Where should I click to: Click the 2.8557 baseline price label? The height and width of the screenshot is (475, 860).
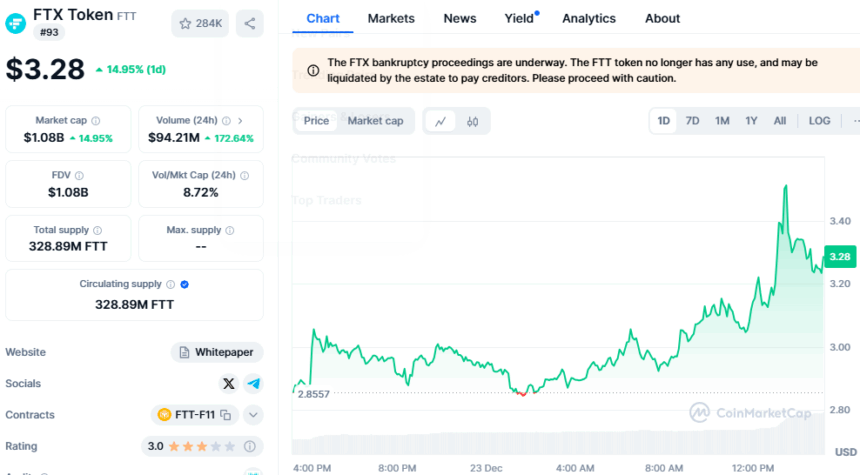(314, 394)
